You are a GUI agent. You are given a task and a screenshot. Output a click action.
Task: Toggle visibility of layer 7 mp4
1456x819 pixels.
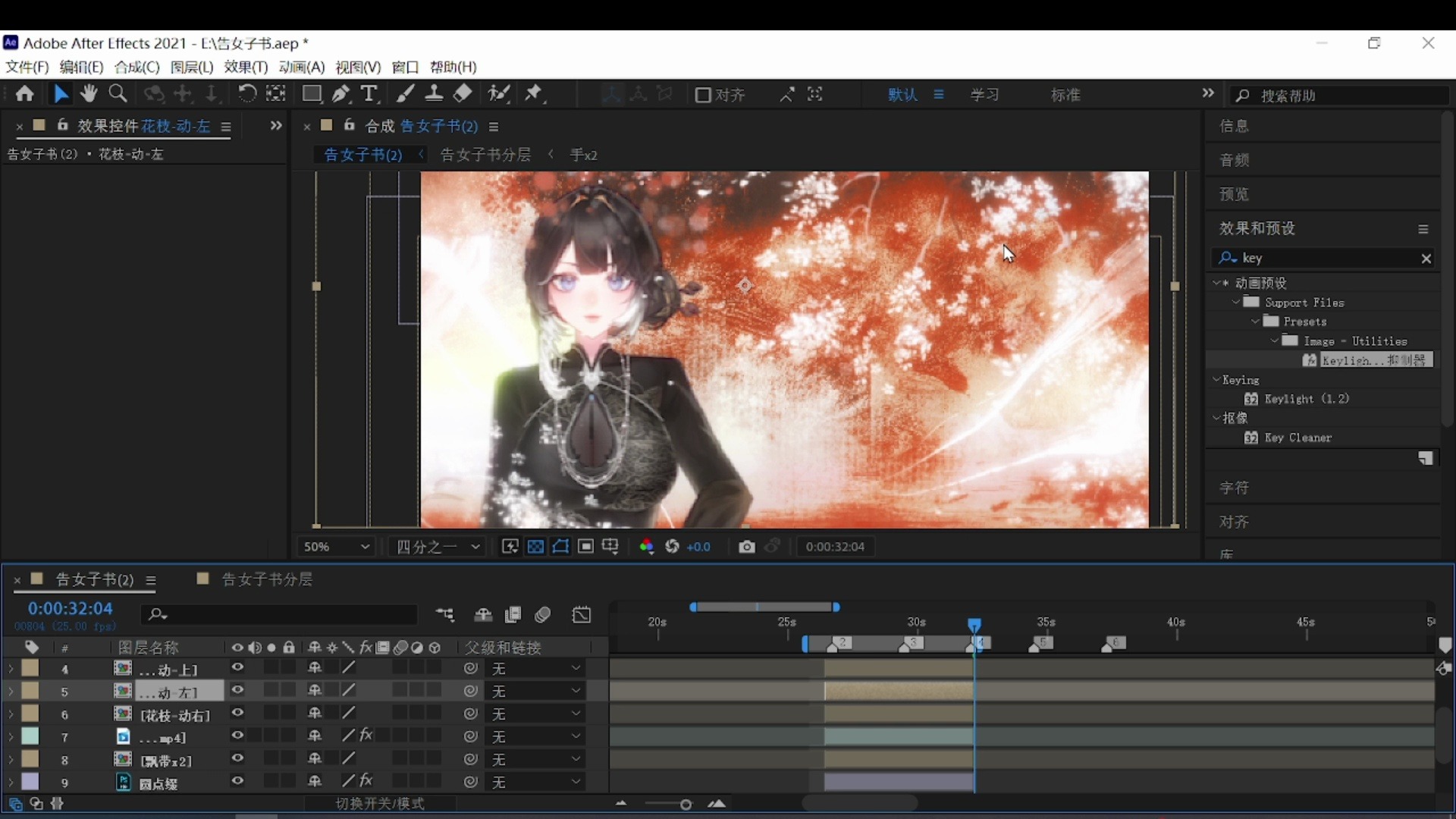tap(237, 736)
